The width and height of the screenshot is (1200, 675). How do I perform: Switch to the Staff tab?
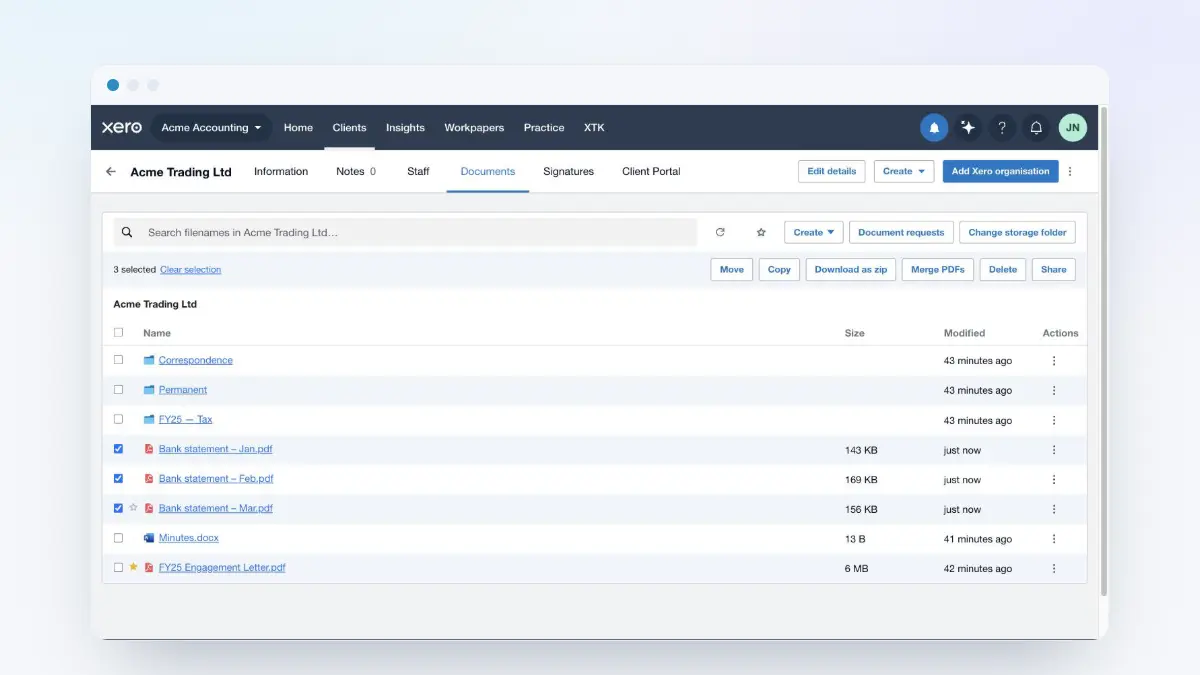tap(418, 172)
